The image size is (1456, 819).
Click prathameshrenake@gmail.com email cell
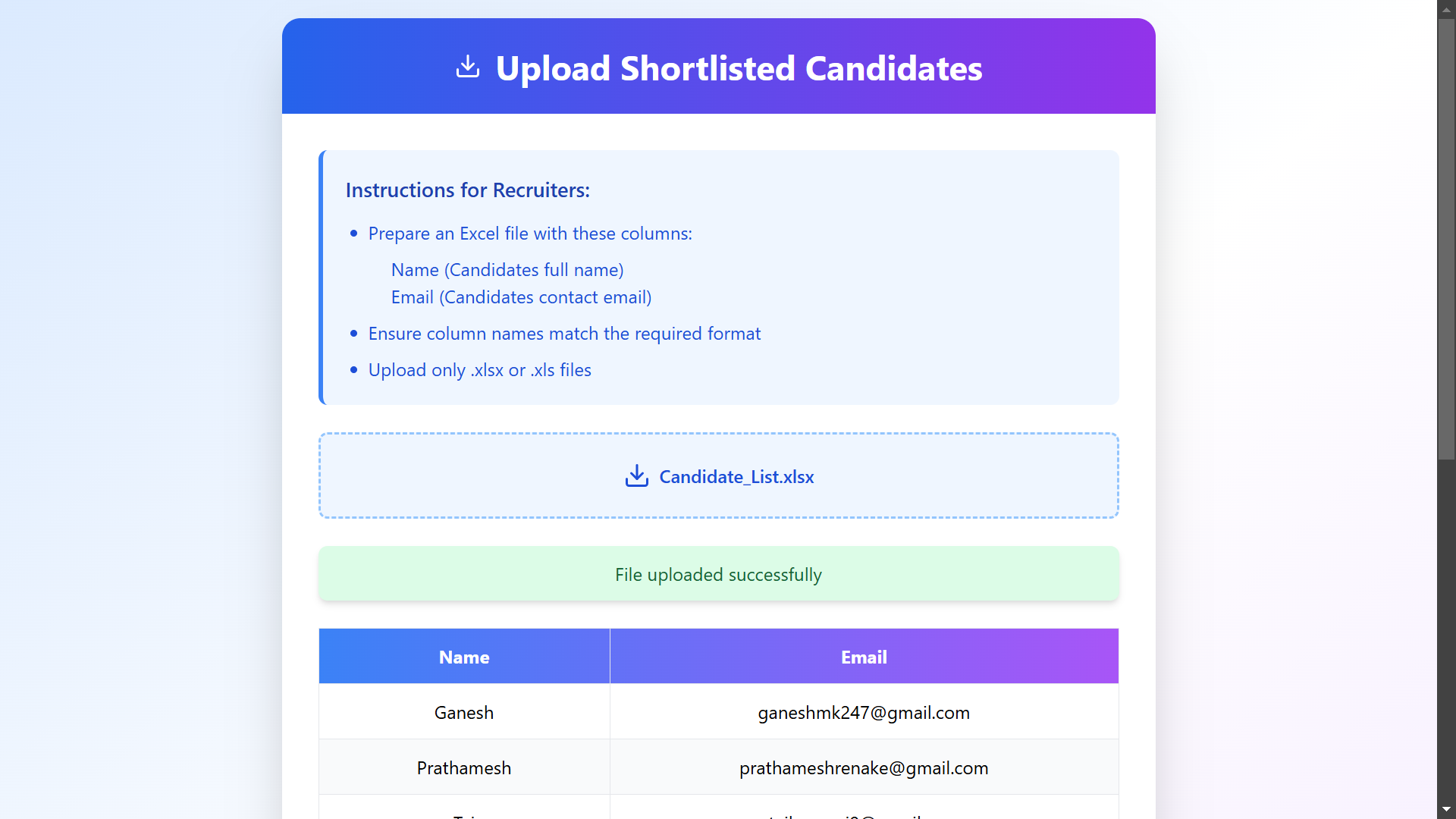[x=864, y=768]
